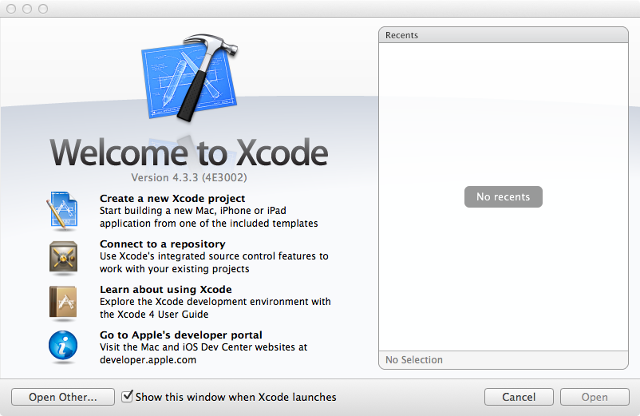
Task: Select Create a new Xcode project
Action: [x=172, y=198]
